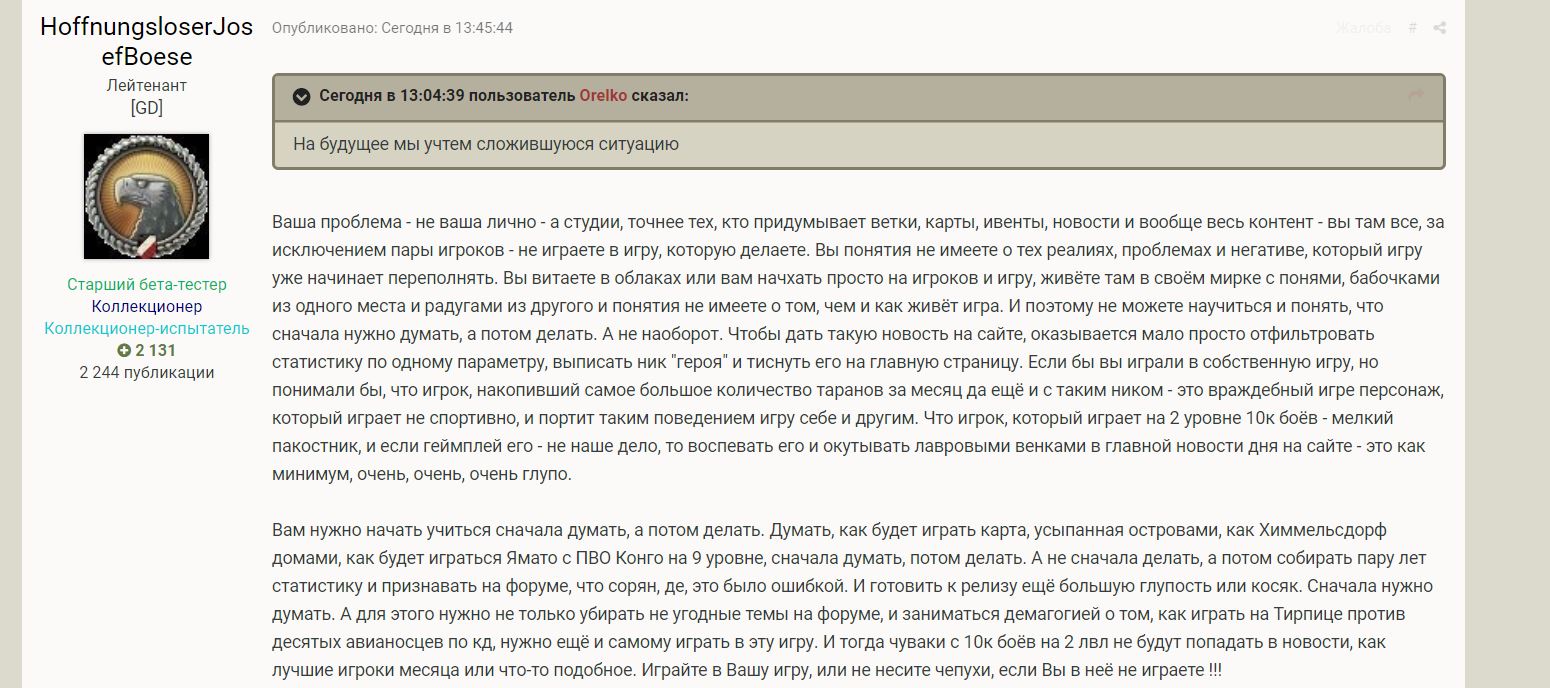This screenshot has height=688, width=1550.
Task: Select the Лейтенант rank text
Action: 146,86
